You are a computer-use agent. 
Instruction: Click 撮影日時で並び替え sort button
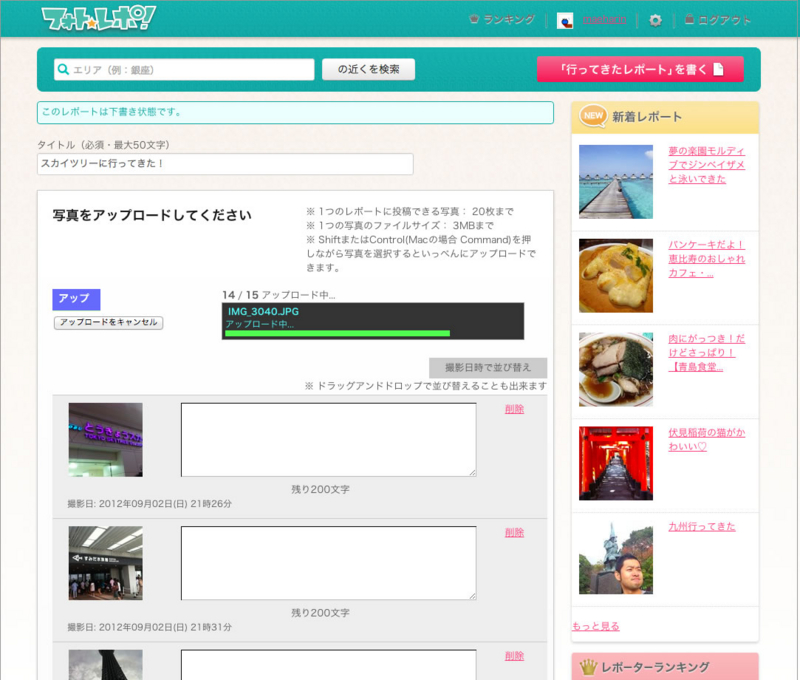(x=488, y=367)
